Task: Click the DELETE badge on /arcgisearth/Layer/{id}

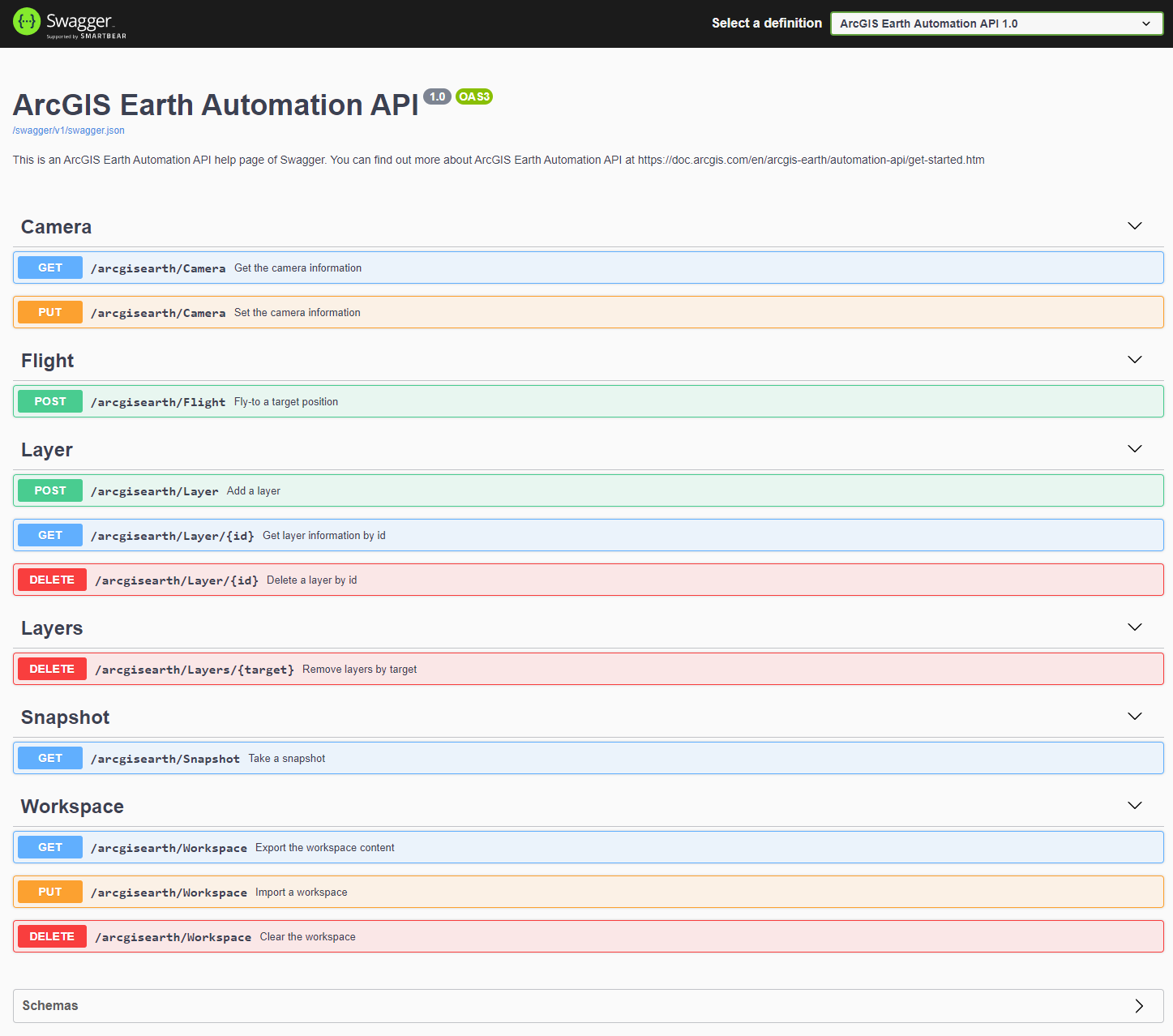Action: pos(52,579)
